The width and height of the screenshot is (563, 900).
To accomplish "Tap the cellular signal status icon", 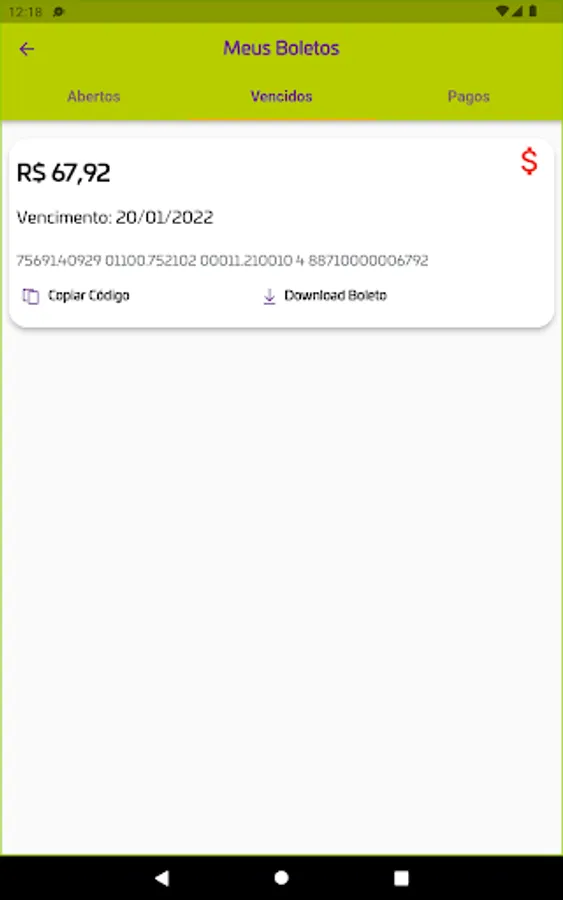I will point(517,11).
